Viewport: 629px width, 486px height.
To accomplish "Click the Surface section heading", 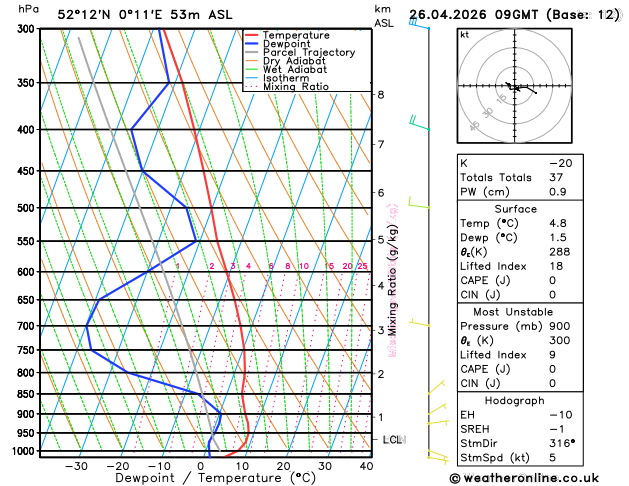I will 515,209.
